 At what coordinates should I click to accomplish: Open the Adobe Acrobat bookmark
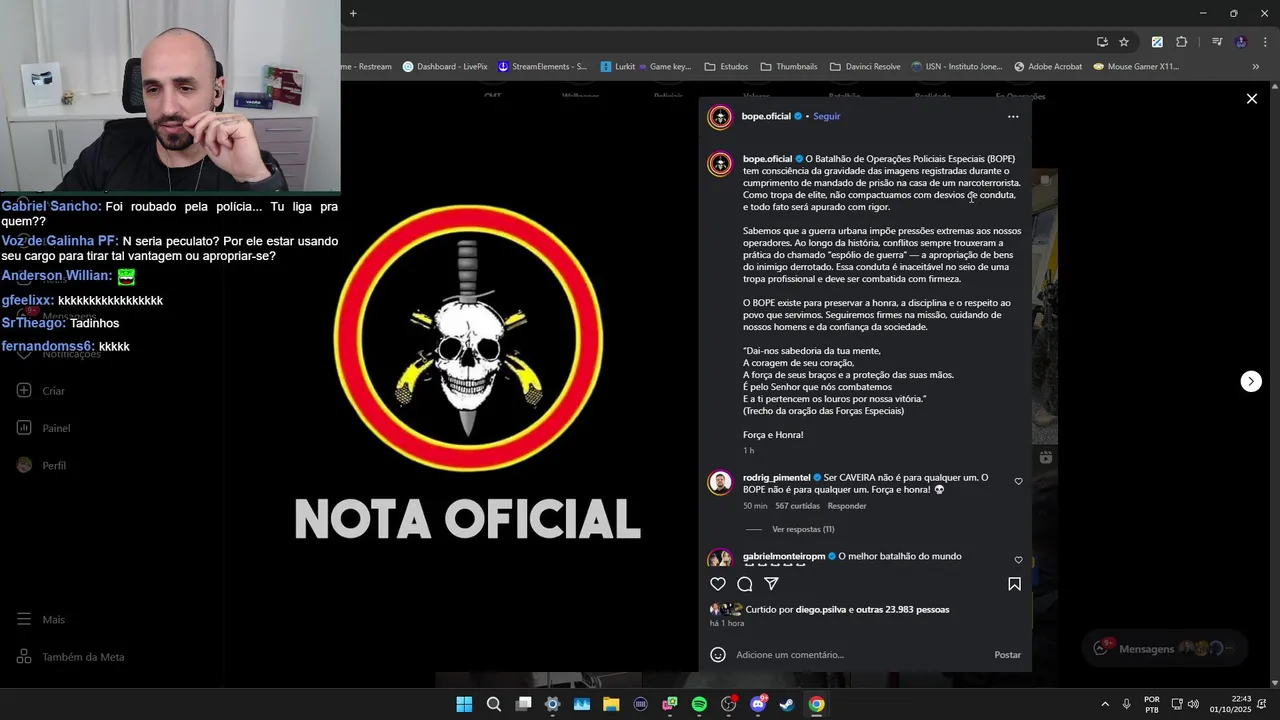tap(1048, 67)
